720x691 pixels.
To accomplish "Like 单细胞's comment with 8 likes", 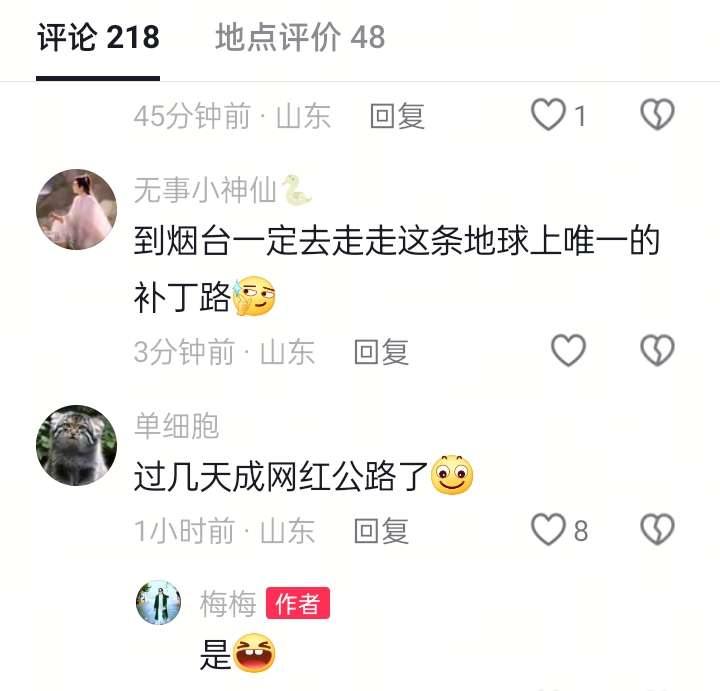I will point(548,529).
